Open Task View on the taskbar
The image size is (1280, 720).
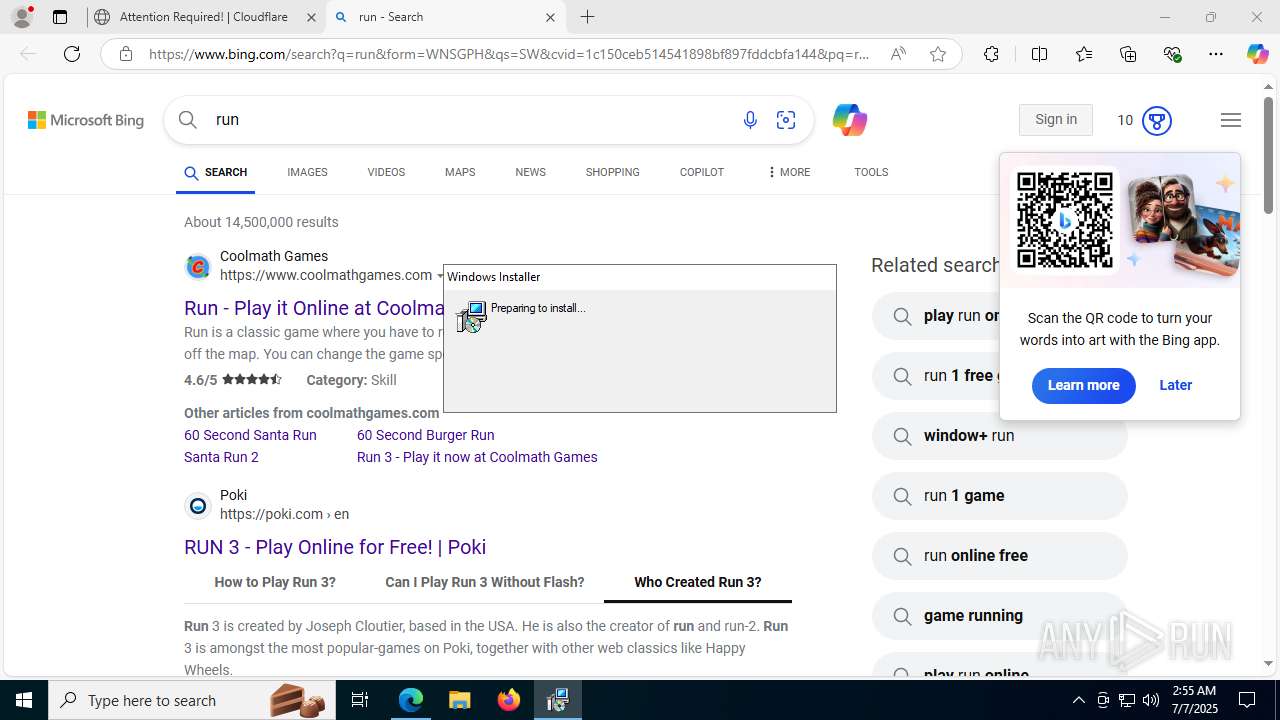click(x=360, y=700)
